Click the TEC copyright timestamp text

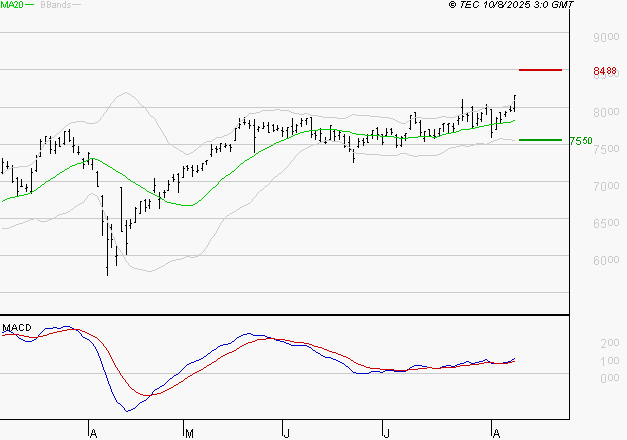click(511, 5)
